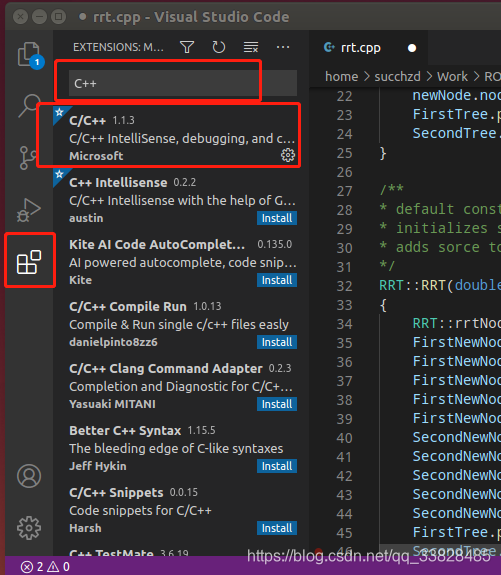Image resolution: width=501 pixels, height=575 pixels.
Task: Open the Manage gear at the activity bar bottom
Action: 29,528
